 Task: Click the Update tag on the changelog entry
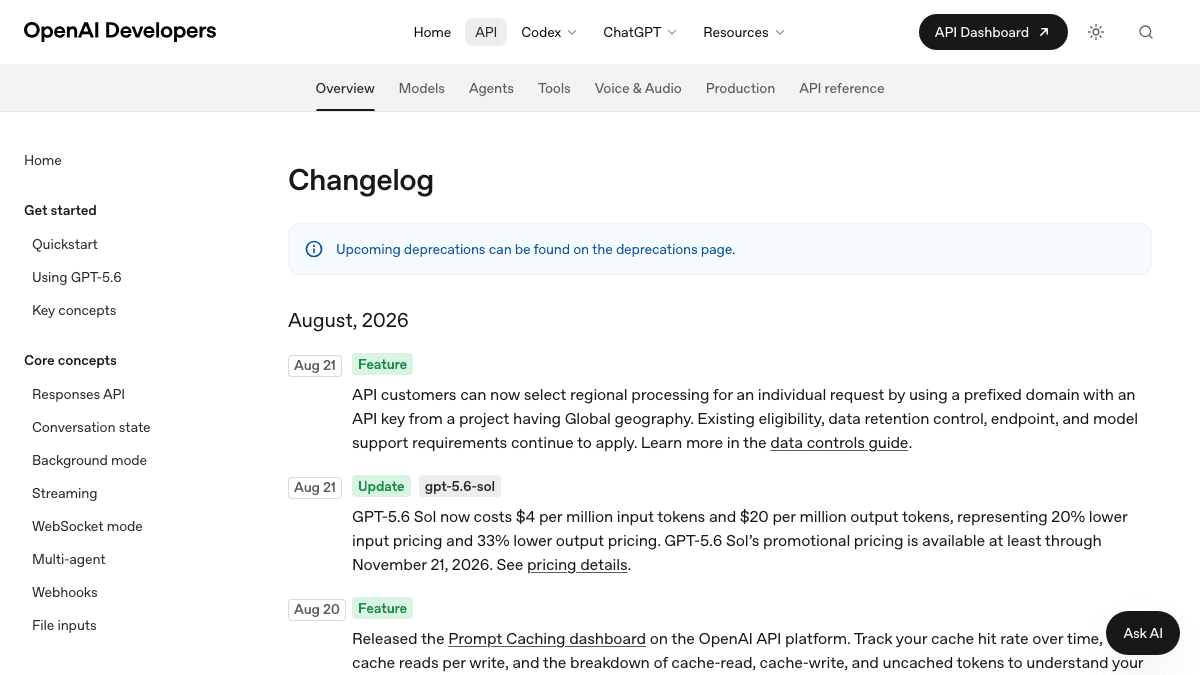tap(381, 486)
